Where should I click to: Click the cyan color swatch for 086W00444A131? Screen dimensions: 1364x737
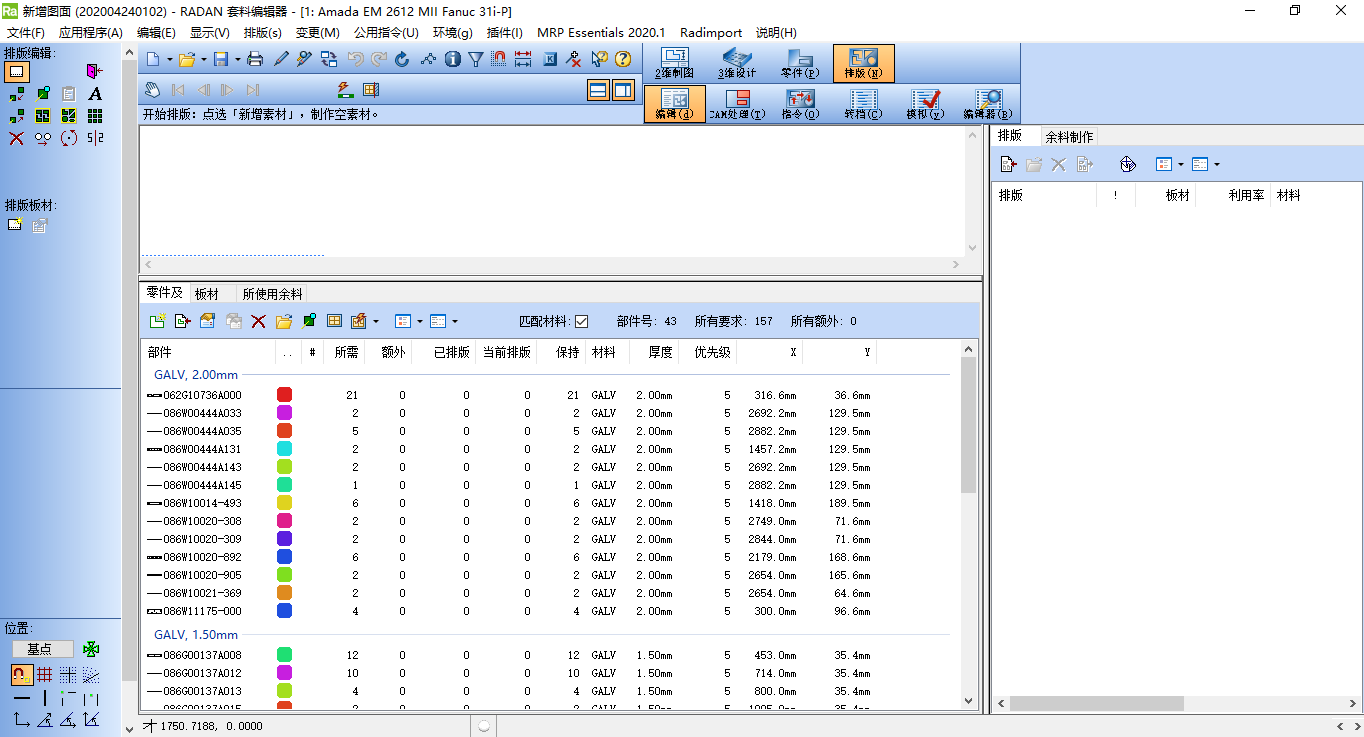click(x=284, y=449)
